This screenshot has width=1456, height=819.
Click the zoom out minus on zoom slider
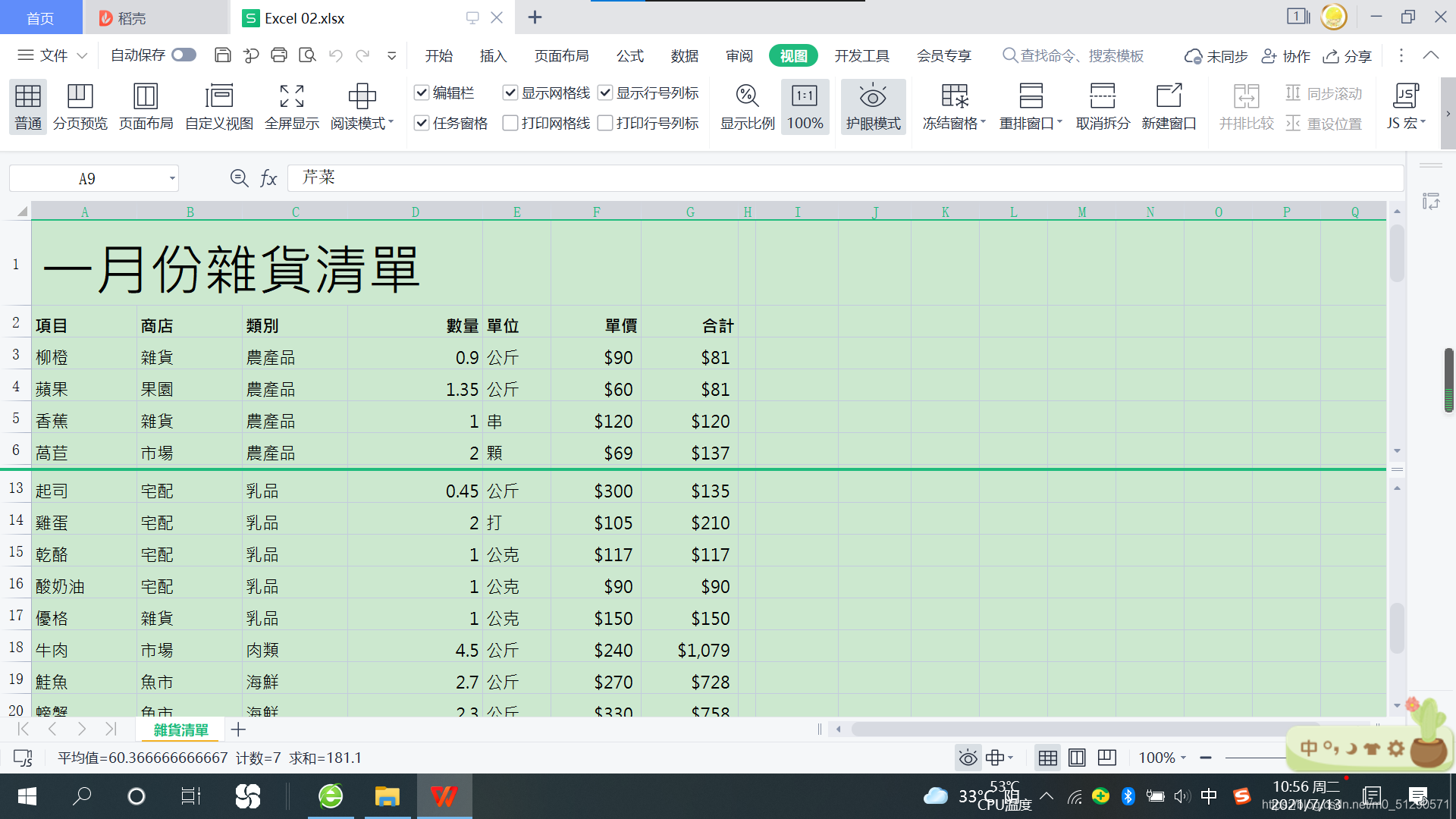[1206, 758]
